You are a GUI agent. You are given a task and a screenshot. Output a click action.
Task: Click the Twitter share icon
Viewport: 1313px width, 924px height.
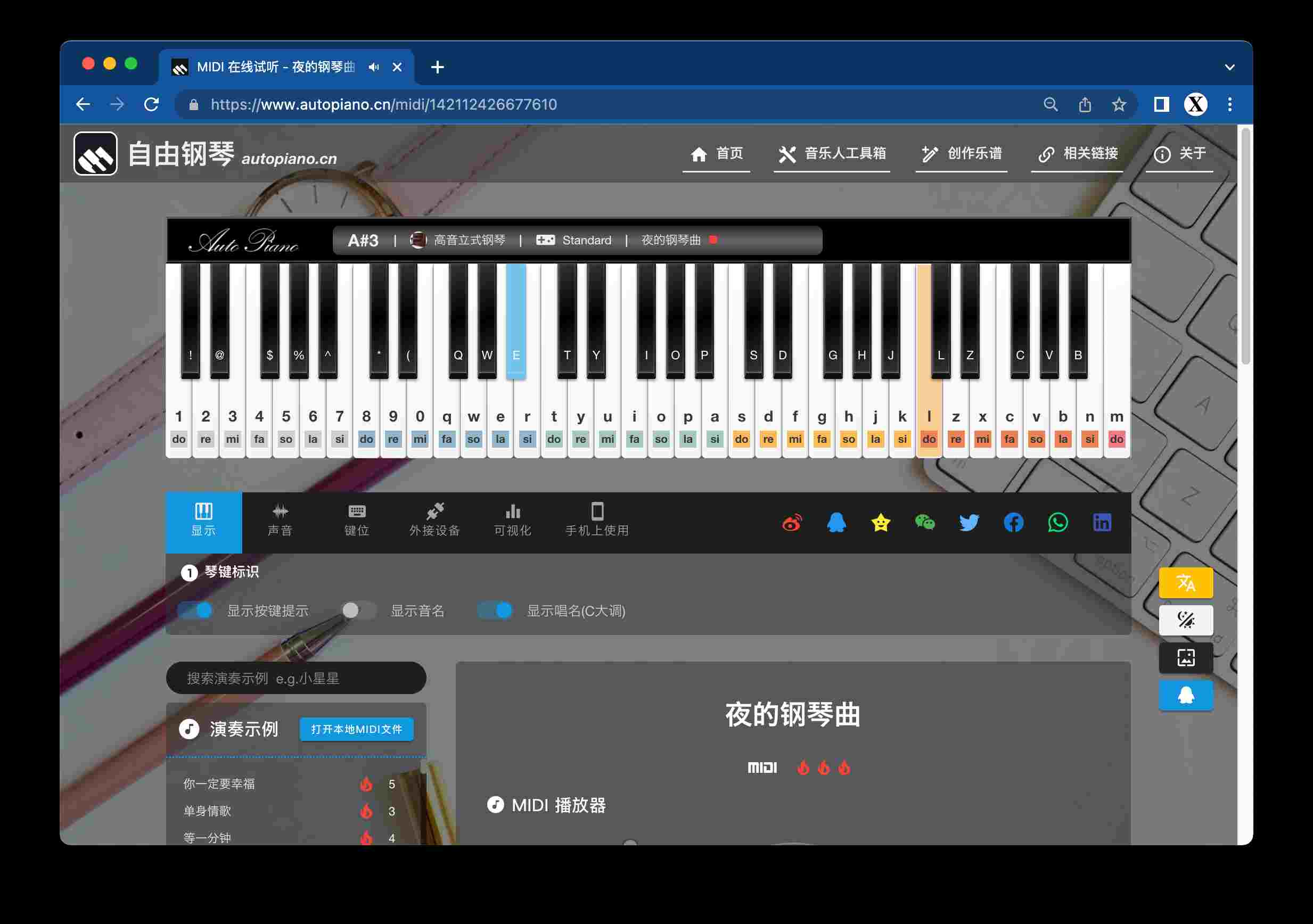click(x=969, y=523)
